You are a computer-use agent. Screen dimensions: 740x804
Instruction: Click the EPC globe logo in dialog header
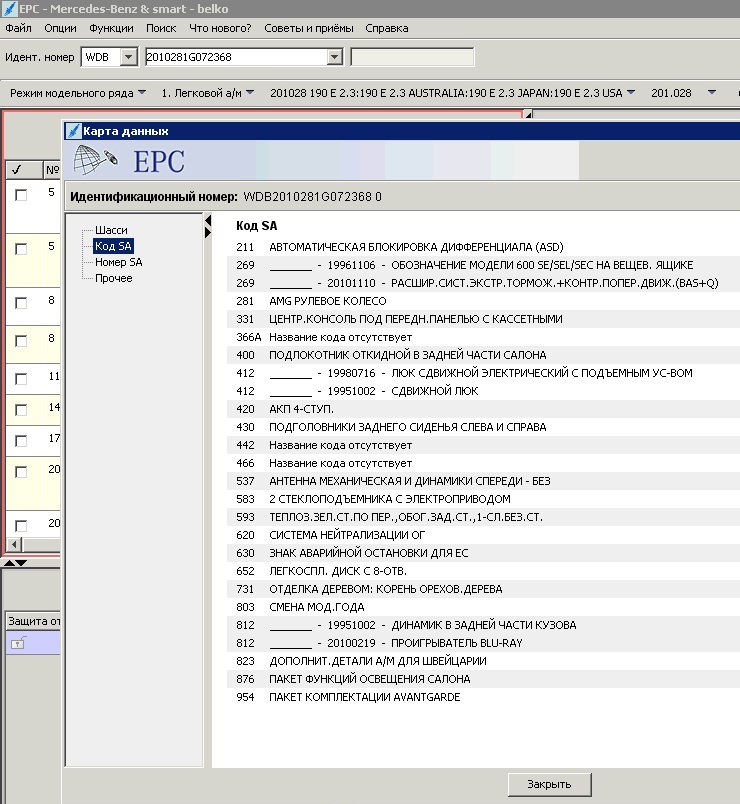pyautogui.click(x=97, y=161)
